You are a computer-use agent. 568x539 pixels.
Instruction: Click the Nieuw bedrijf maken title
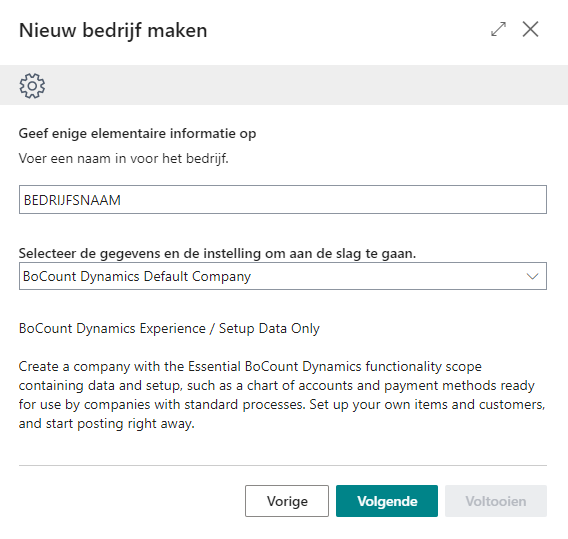[x=113, y=30]
